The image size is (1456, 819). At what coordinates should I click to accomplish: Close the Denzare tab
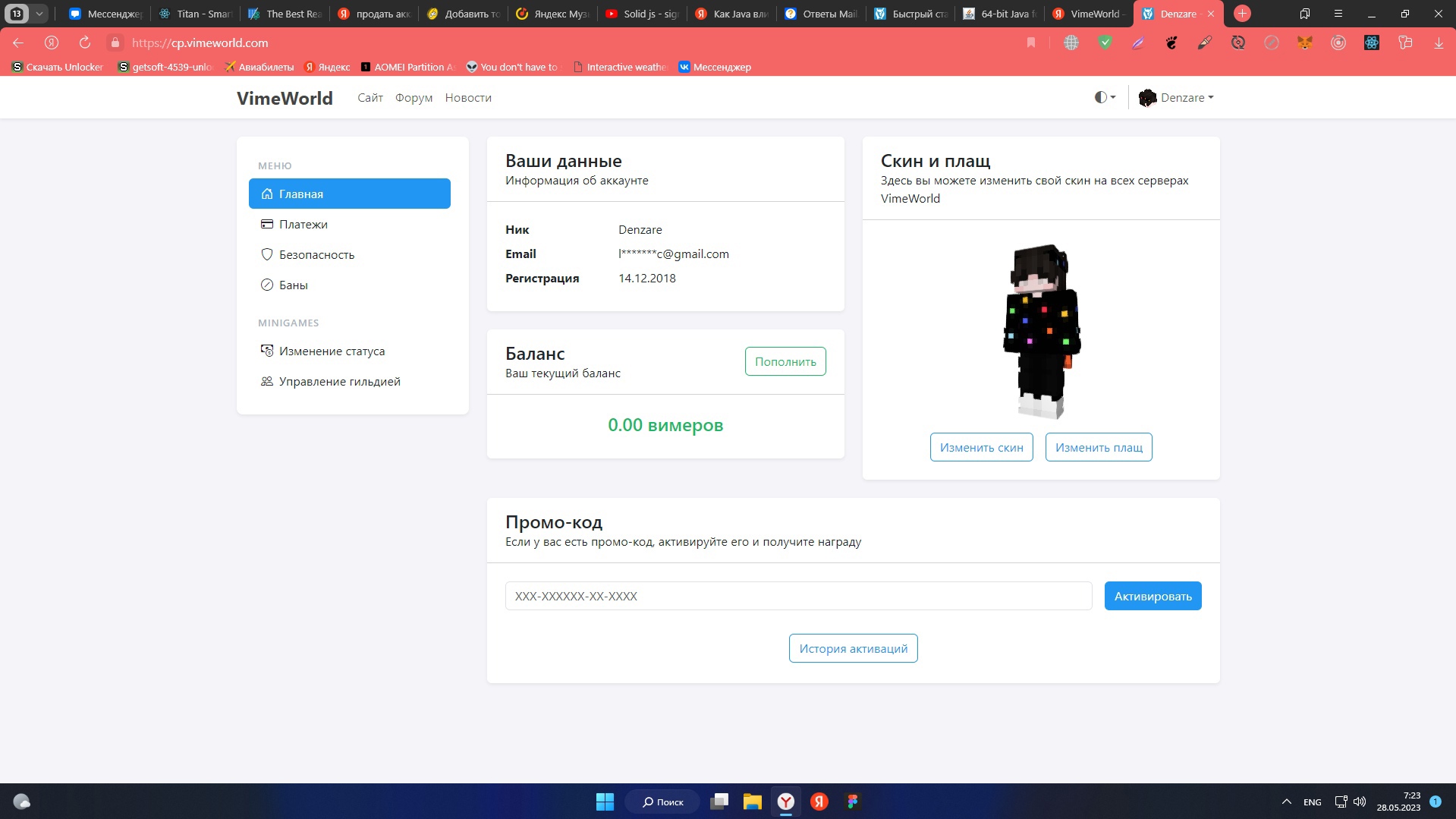(1211, 14)
